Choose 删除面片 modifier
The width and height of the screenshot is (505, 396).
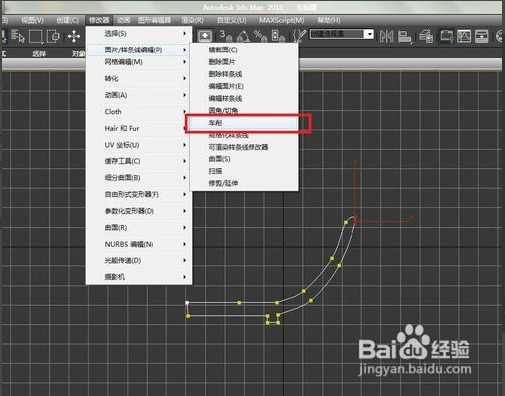coord(244,62)
